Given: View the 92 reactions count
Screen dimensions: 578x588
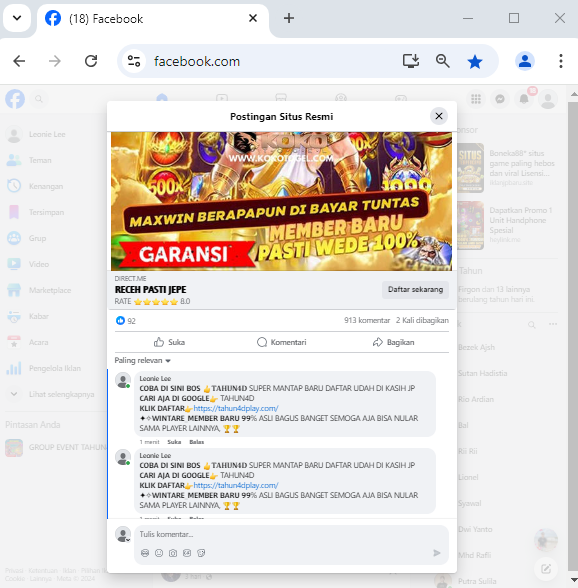Looking at the screenshot, I should (x=126, y=321).
